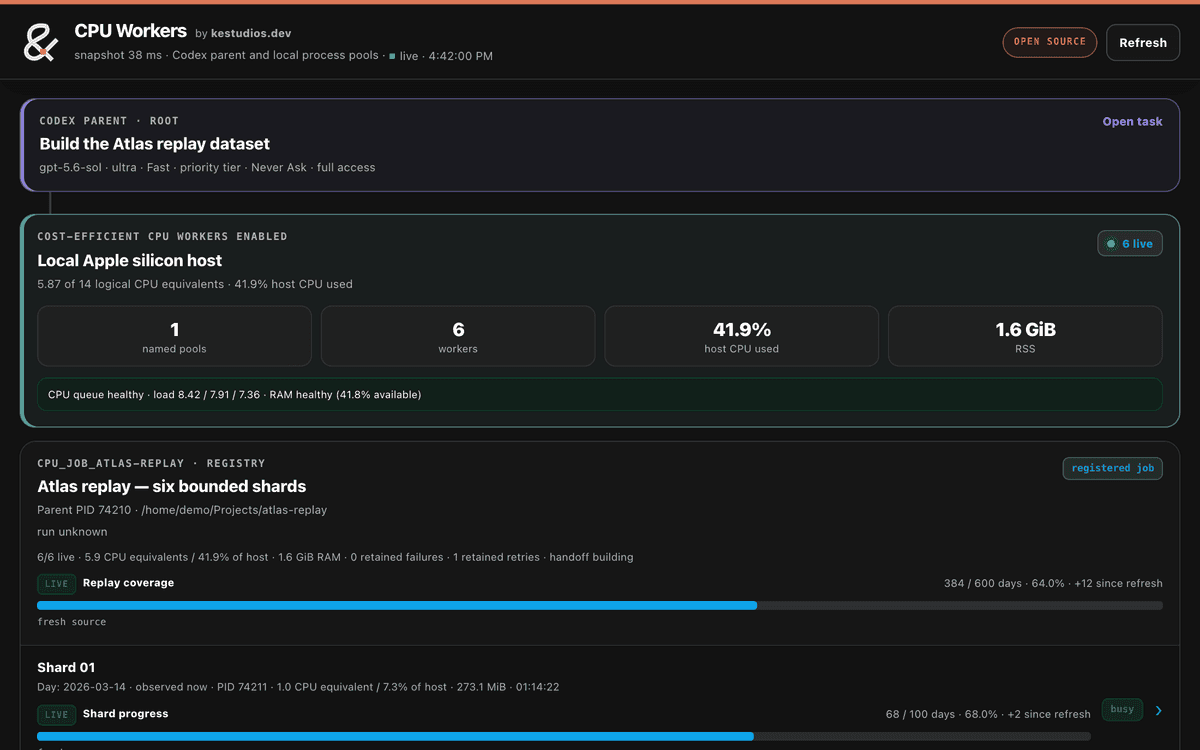Click the '6 live' status badge

tap(1130, 244)
